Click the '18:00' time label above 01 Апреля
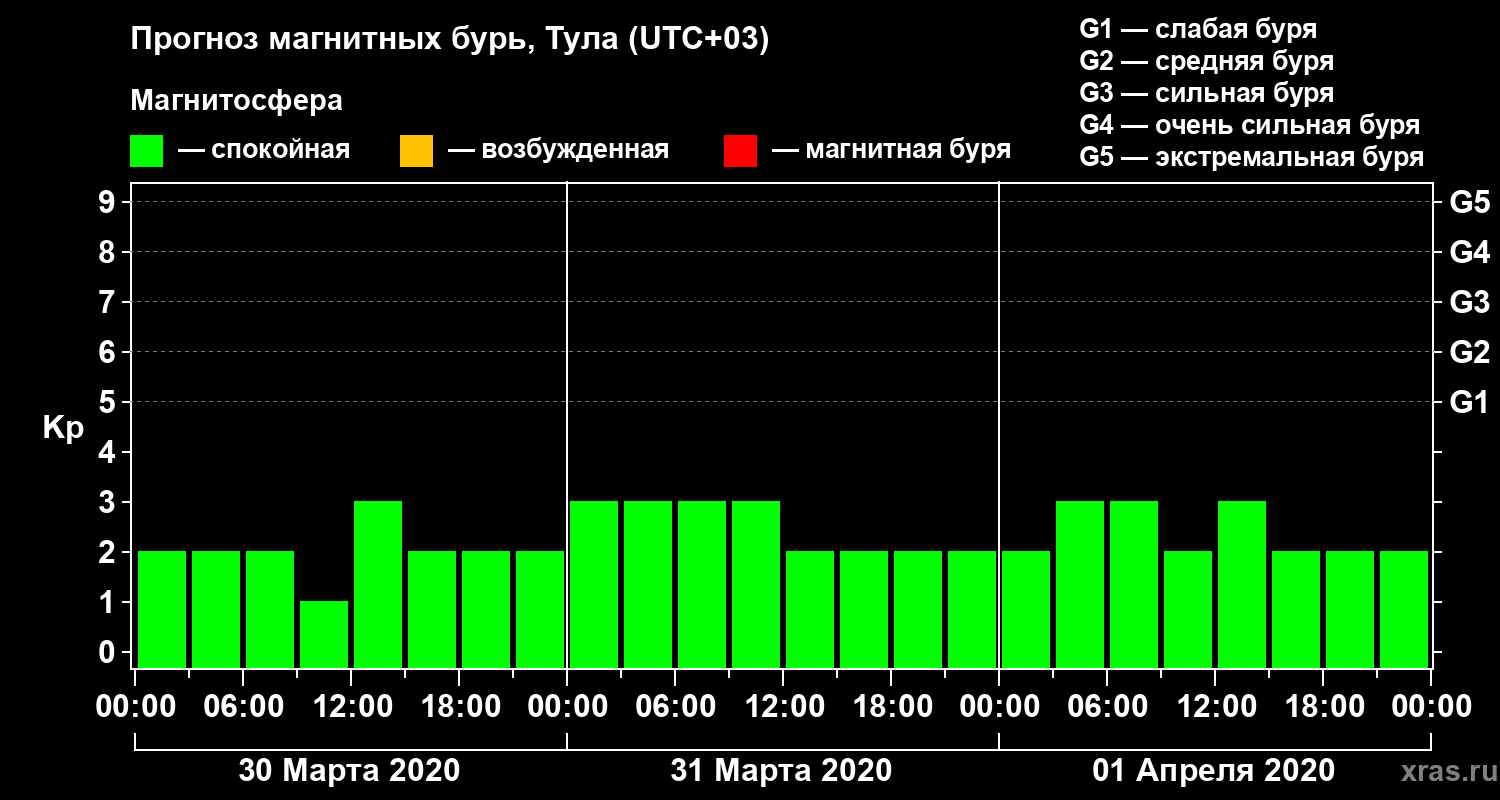 pyautogui.click(x=1323, y=707)
